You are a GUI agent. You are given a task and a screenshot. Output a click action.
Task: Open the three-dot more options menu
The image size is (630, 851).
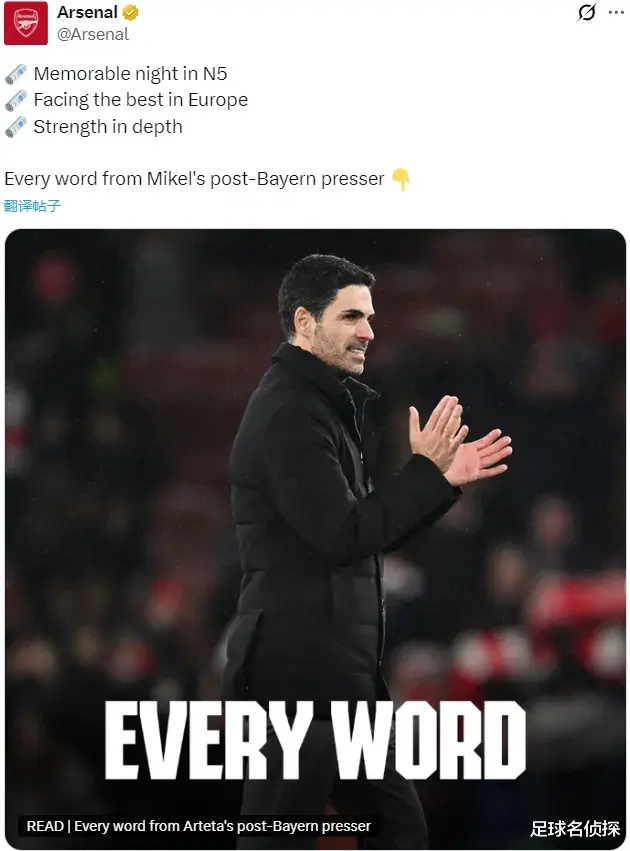point(616,12)
